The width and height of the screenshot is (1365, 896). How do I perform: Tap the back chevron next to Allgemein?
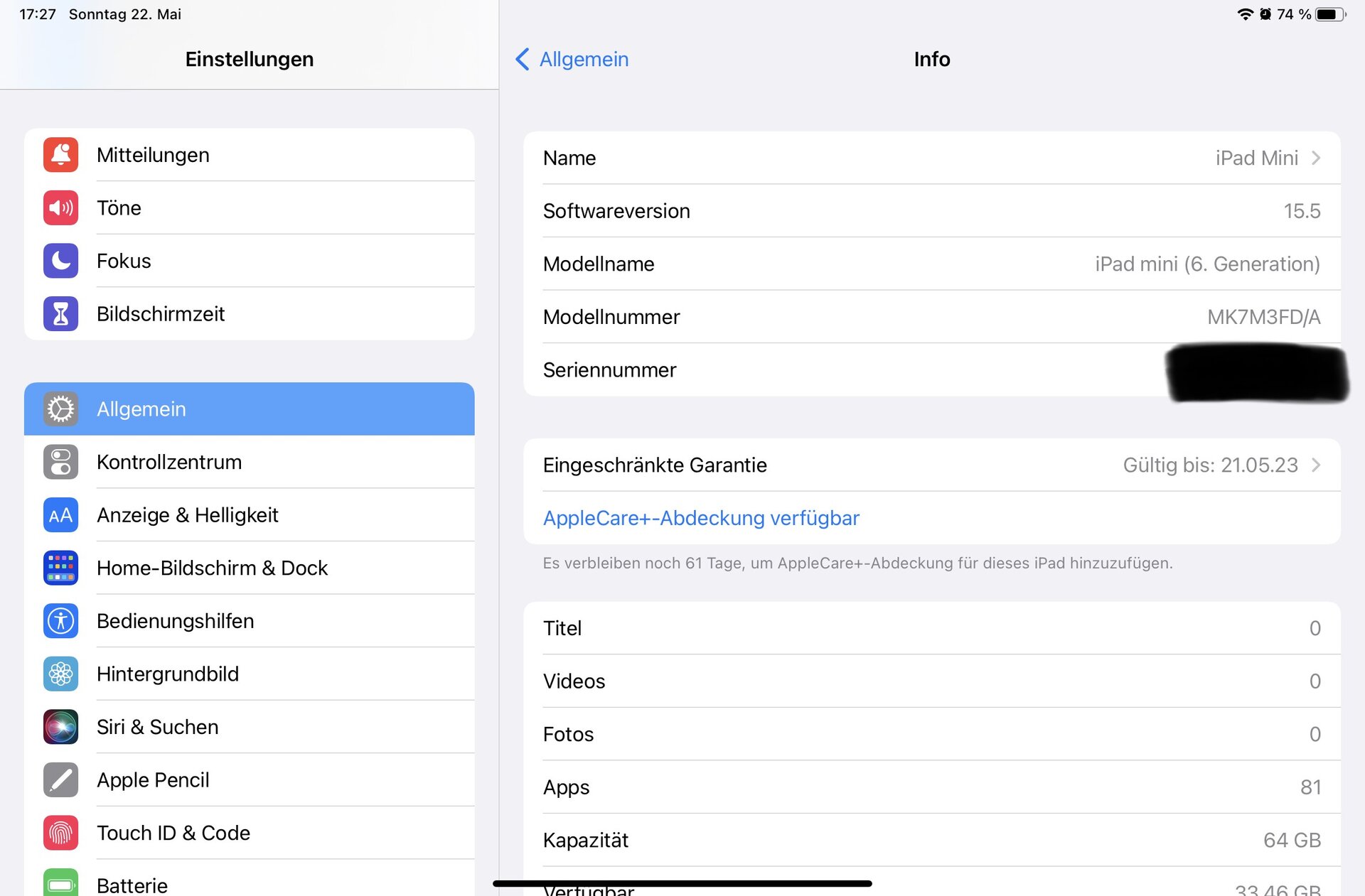point(523,59)
